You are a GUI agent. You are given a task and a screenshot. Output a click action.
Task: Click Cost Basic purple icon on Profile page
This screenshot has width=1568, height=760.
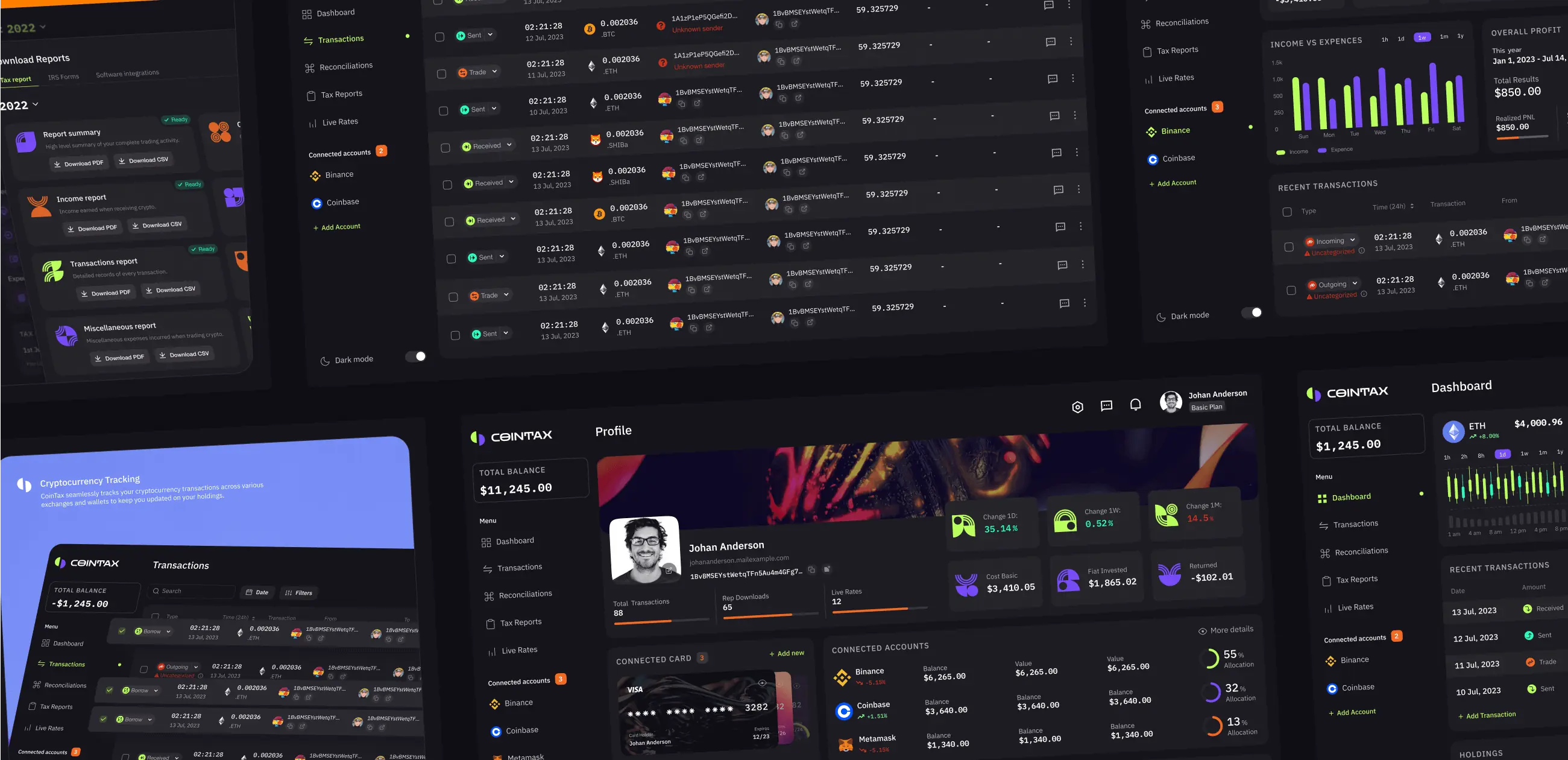pyautogui.click(x=966, y=585)
